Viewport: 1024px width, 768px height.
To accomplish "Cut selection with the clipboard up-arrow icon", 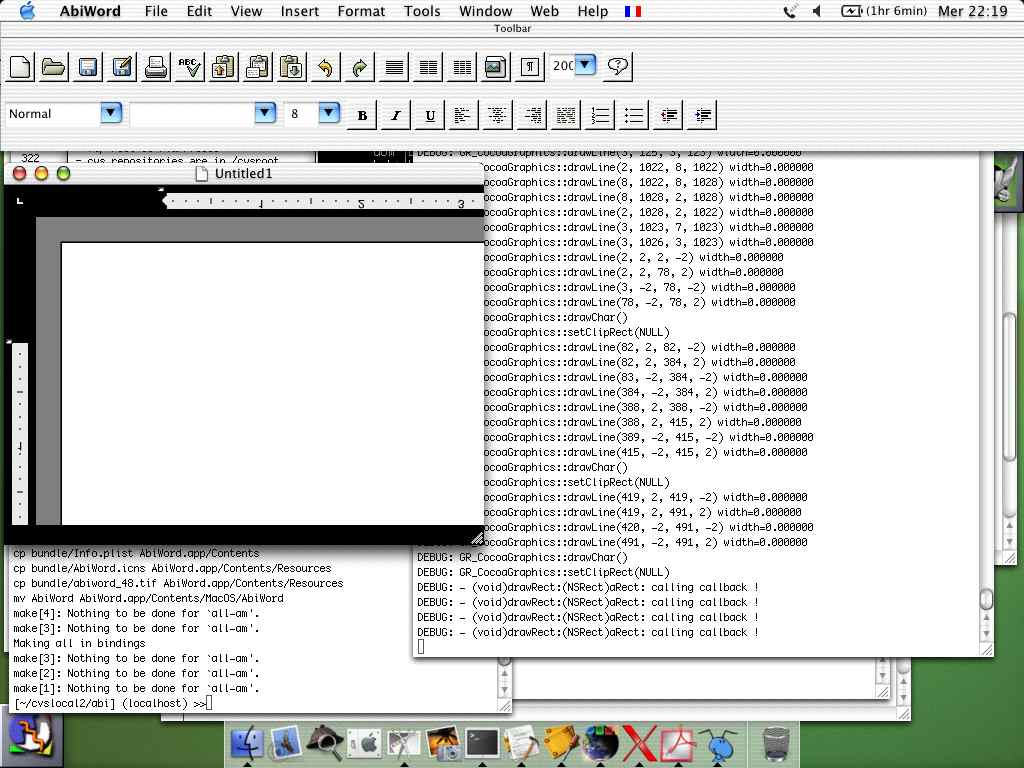I will 223,67.
